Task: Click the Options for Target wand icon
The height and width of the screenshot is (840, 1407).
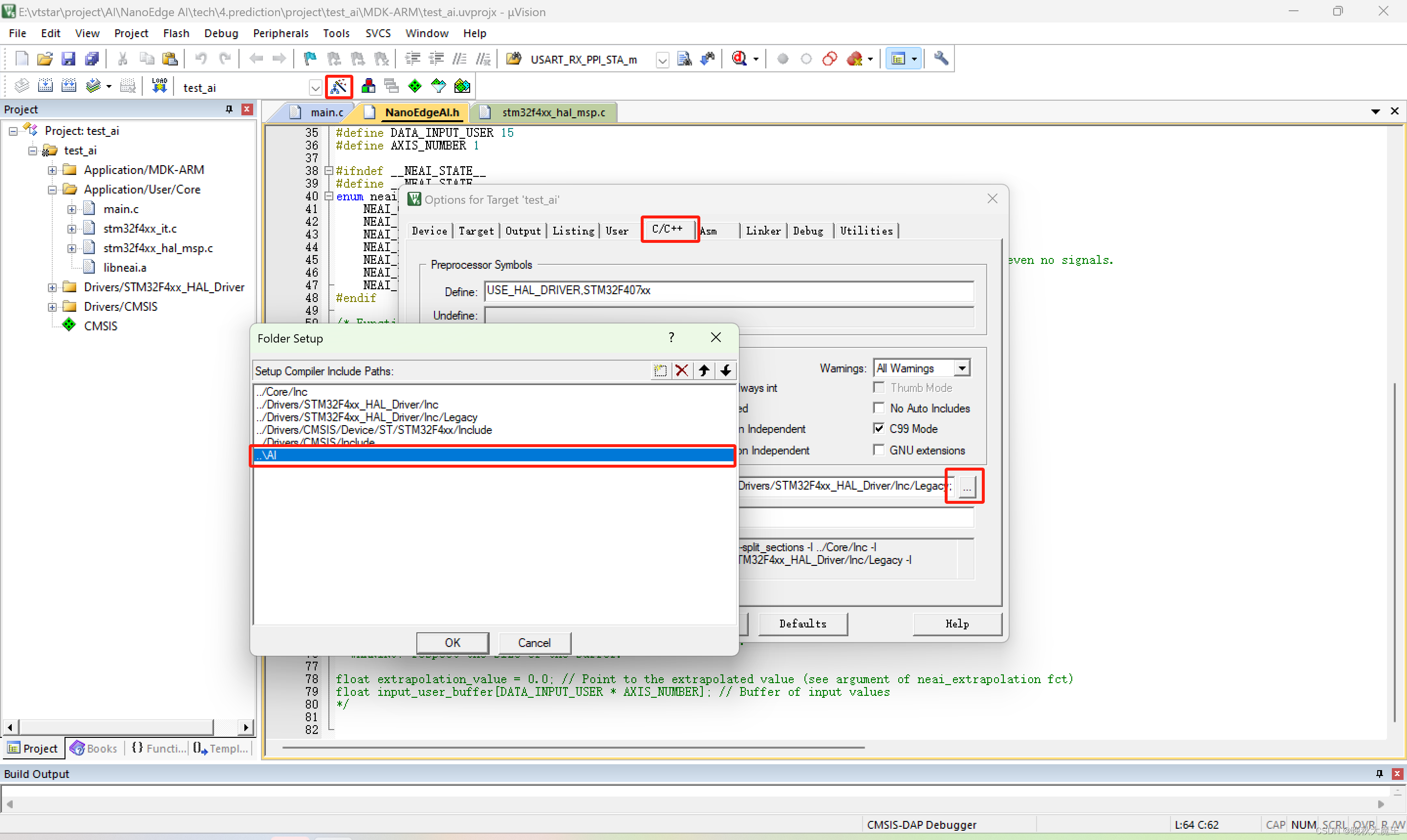Action: click(339, 86)
